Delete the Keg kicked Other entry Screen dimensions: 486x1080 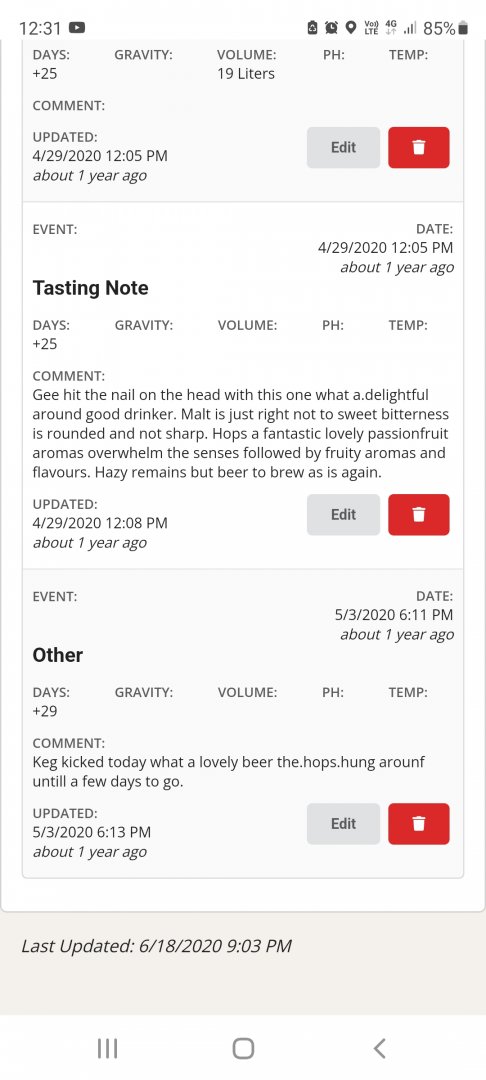419,824
